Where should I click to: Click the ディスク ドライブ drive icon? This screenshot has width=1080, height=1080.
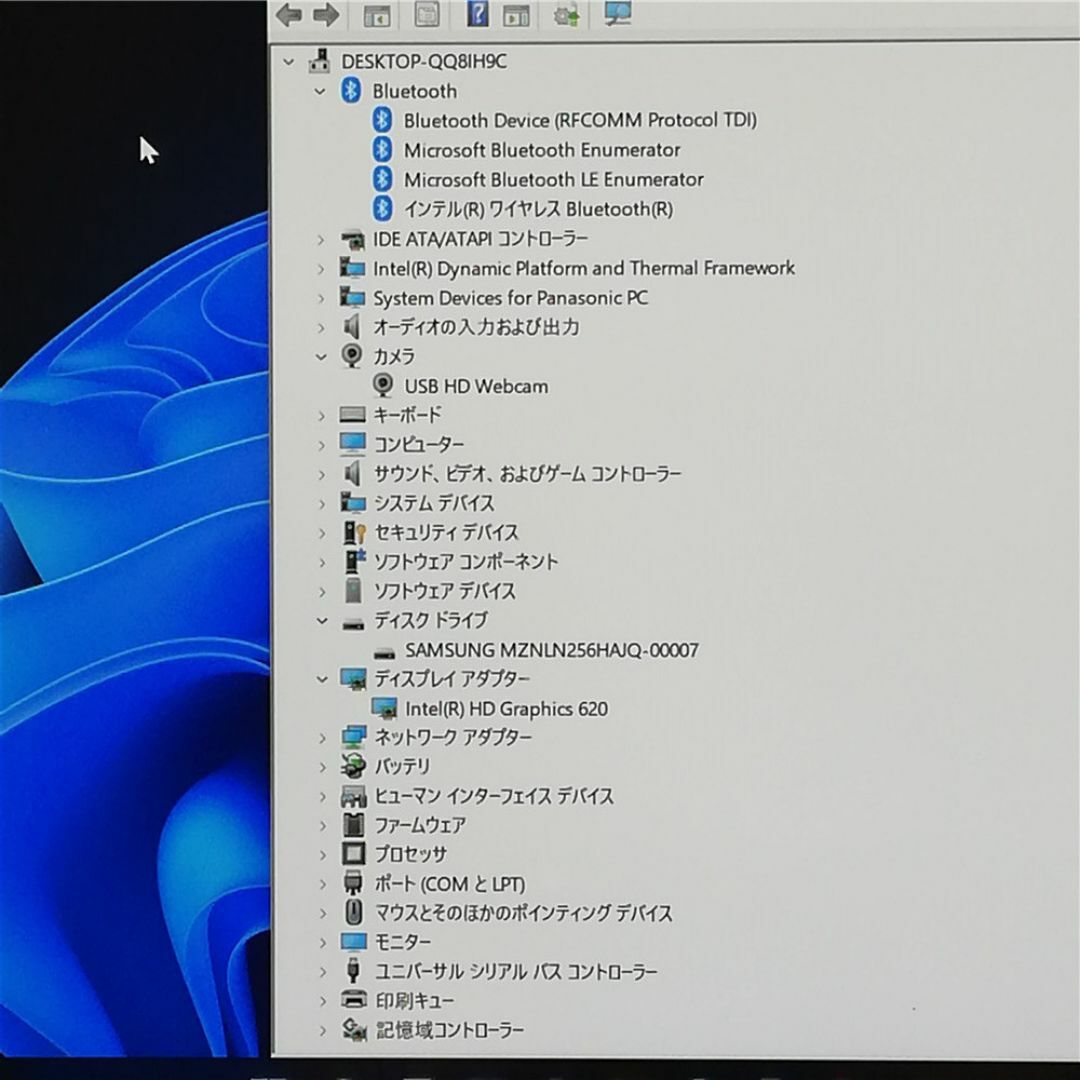tap(353, 623)
